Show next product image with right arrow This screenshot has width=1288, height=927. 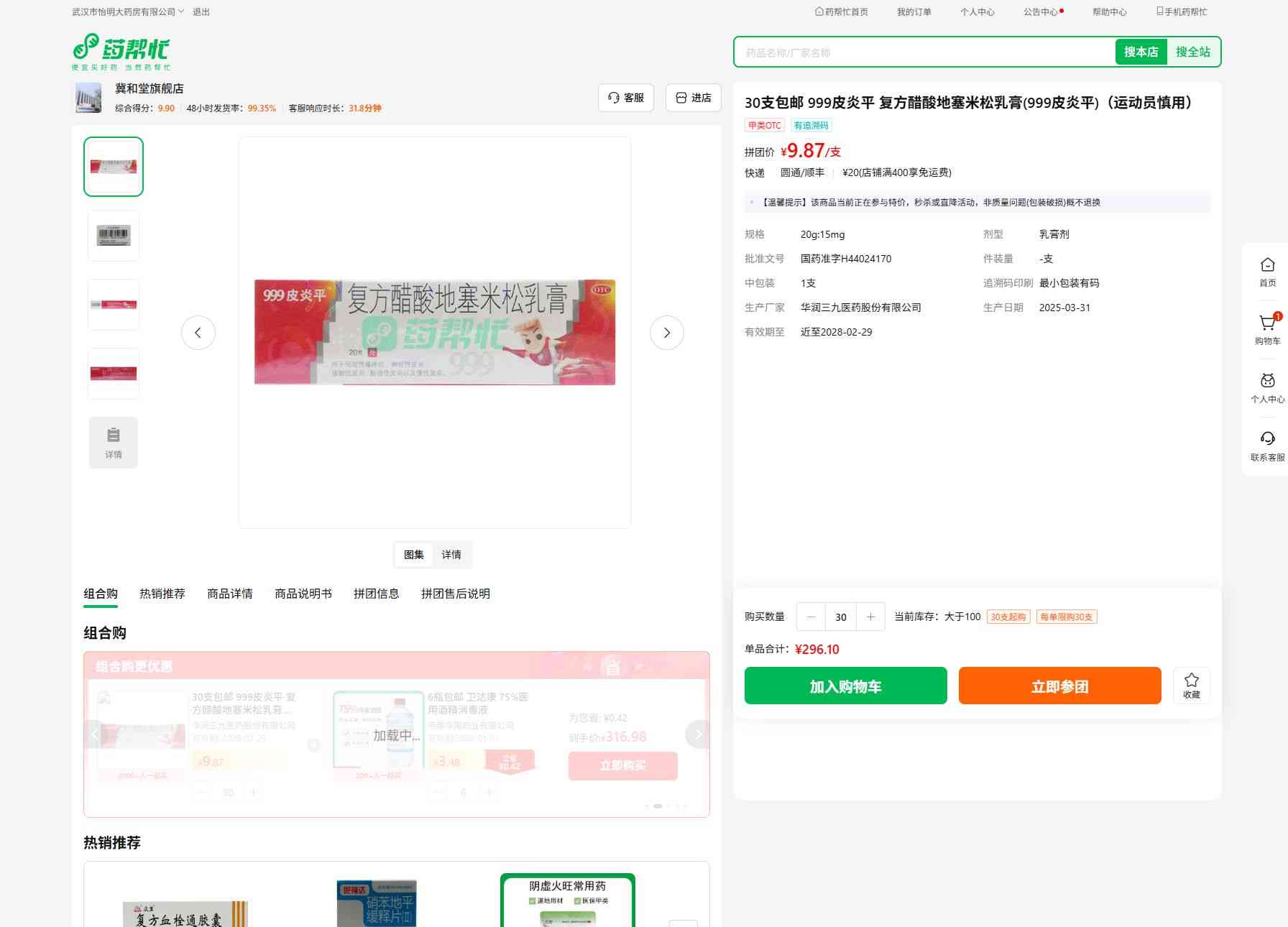(666, 333)
